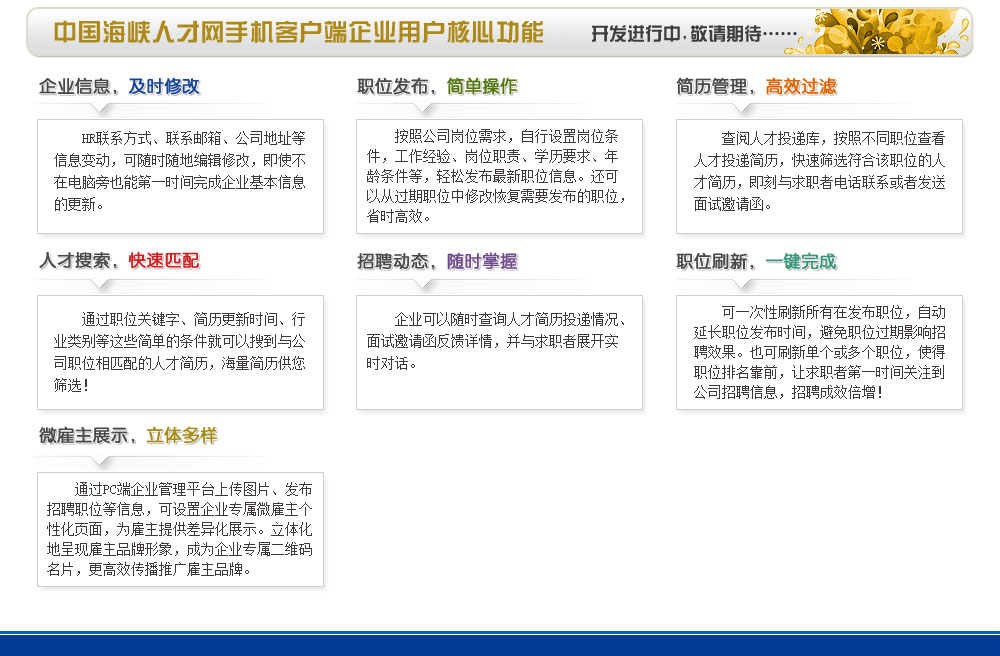
Task: Click the green 简单操作 heading text
Action: [x=482, y=86]
